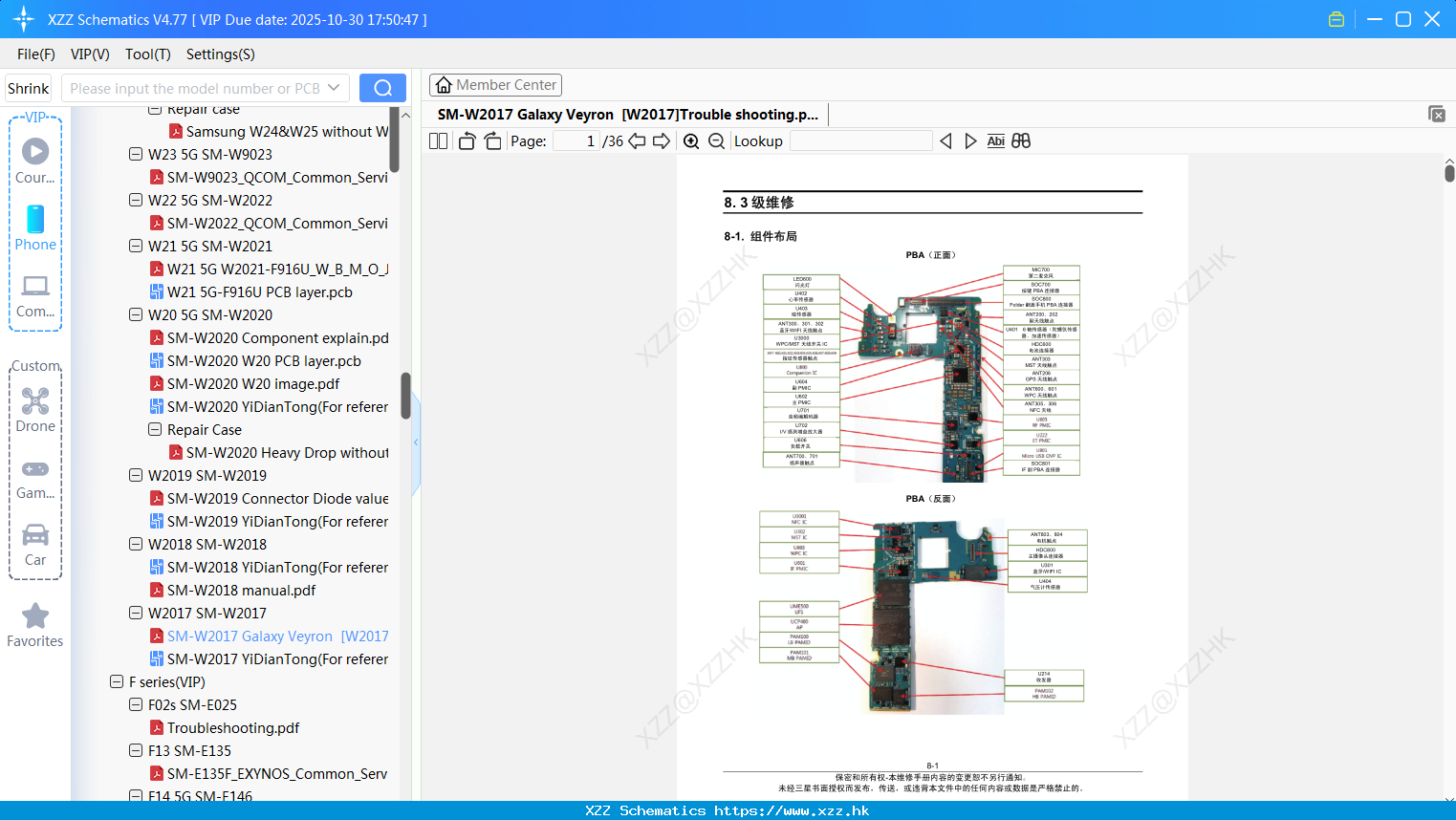Open the File(F) menu
This screenshot has height=820, width=1456.
coord(36,54)
